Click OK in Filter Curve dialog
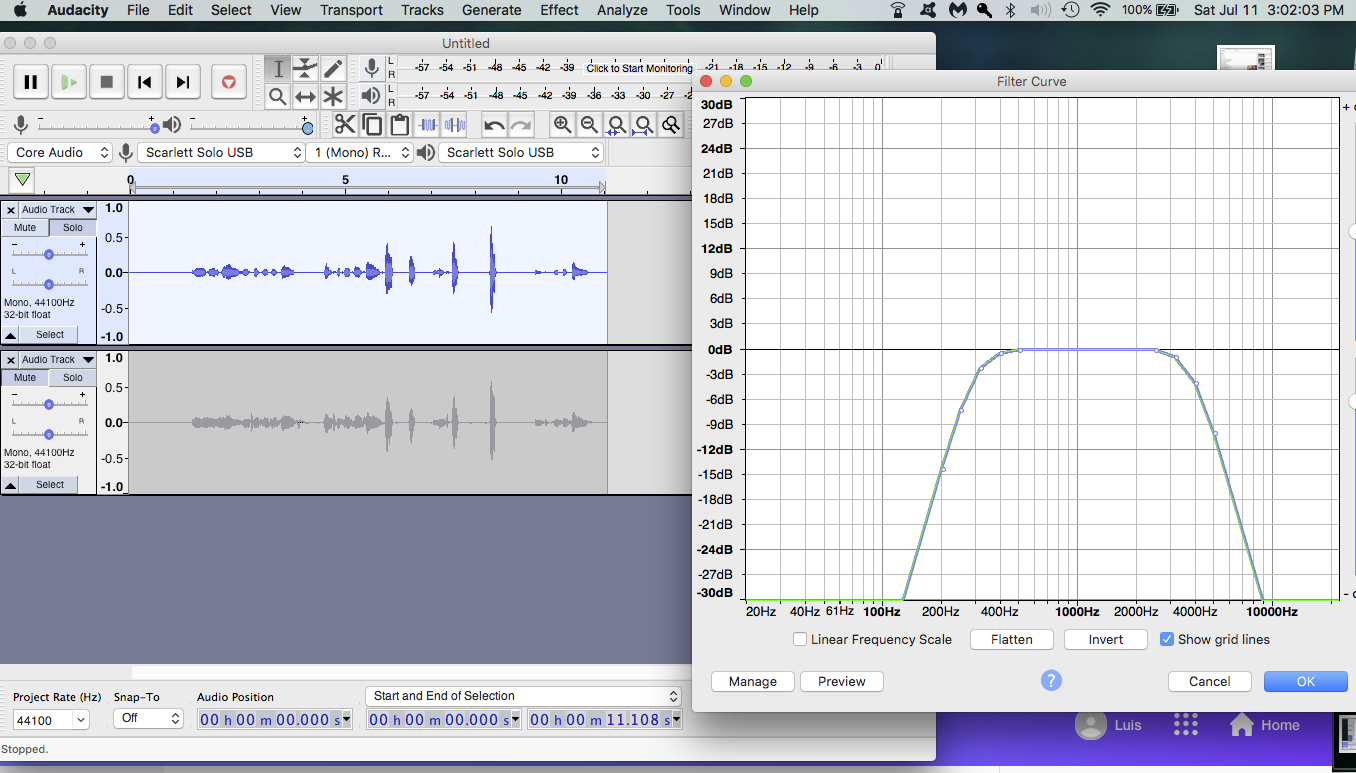1356x773 pixels. (x=1306, y=681)
